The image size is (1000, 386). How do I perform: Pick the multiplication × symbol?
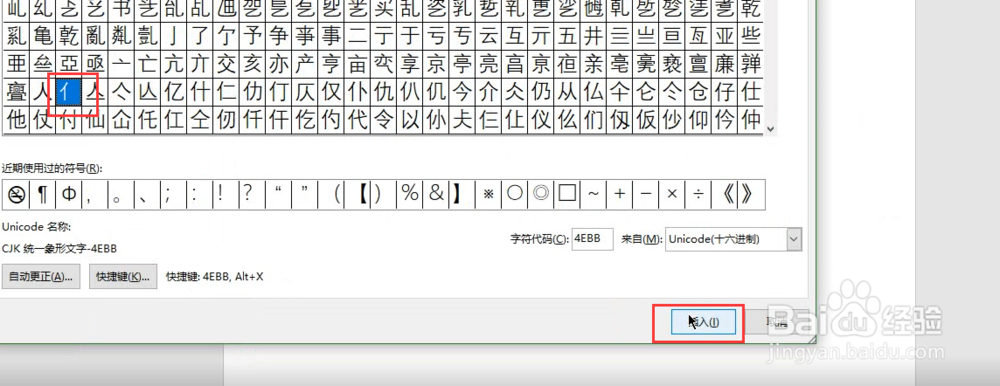[671, 195]
